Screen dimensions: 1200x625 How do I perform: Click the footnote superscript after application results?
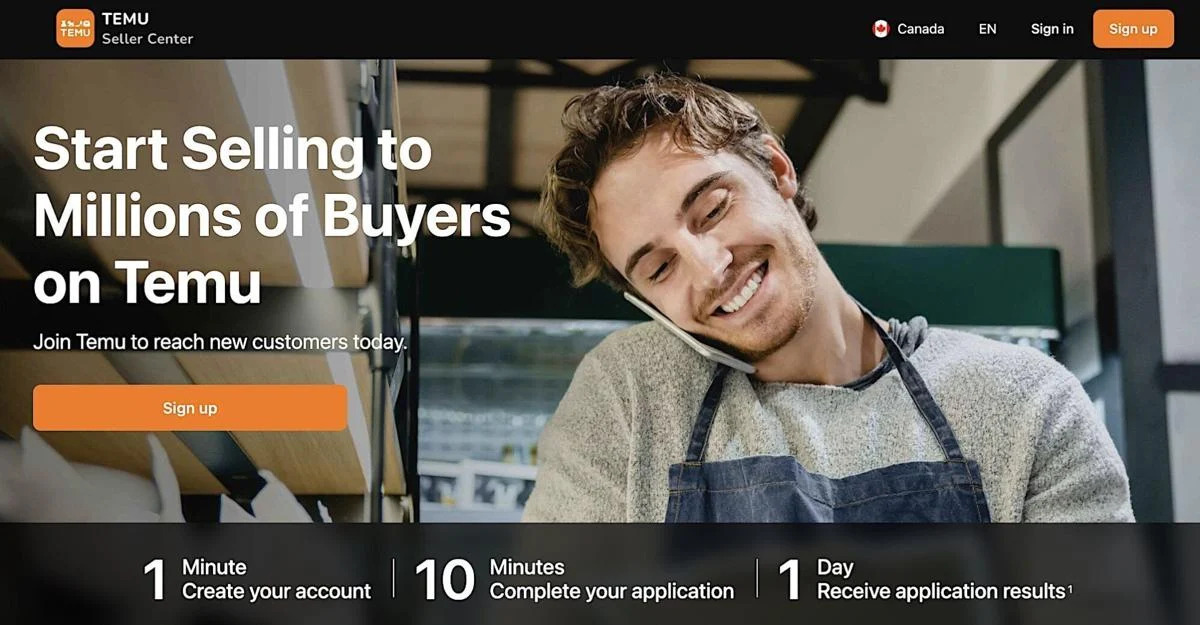(x=1070, y=588)
